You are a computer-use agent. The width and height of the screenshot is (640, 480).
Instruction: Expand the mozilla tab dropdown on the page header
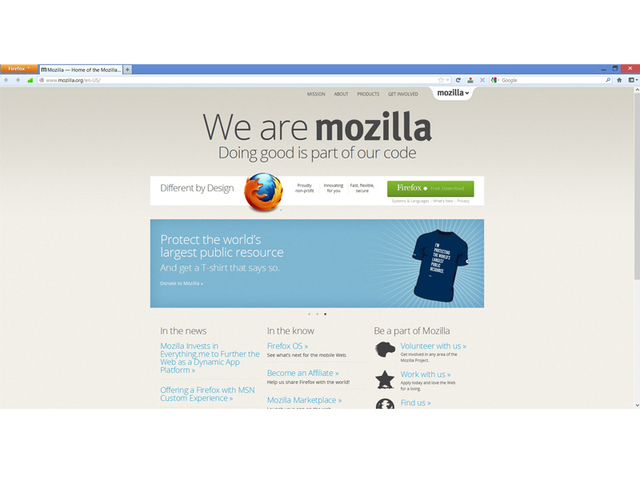[x=453, y=93]
